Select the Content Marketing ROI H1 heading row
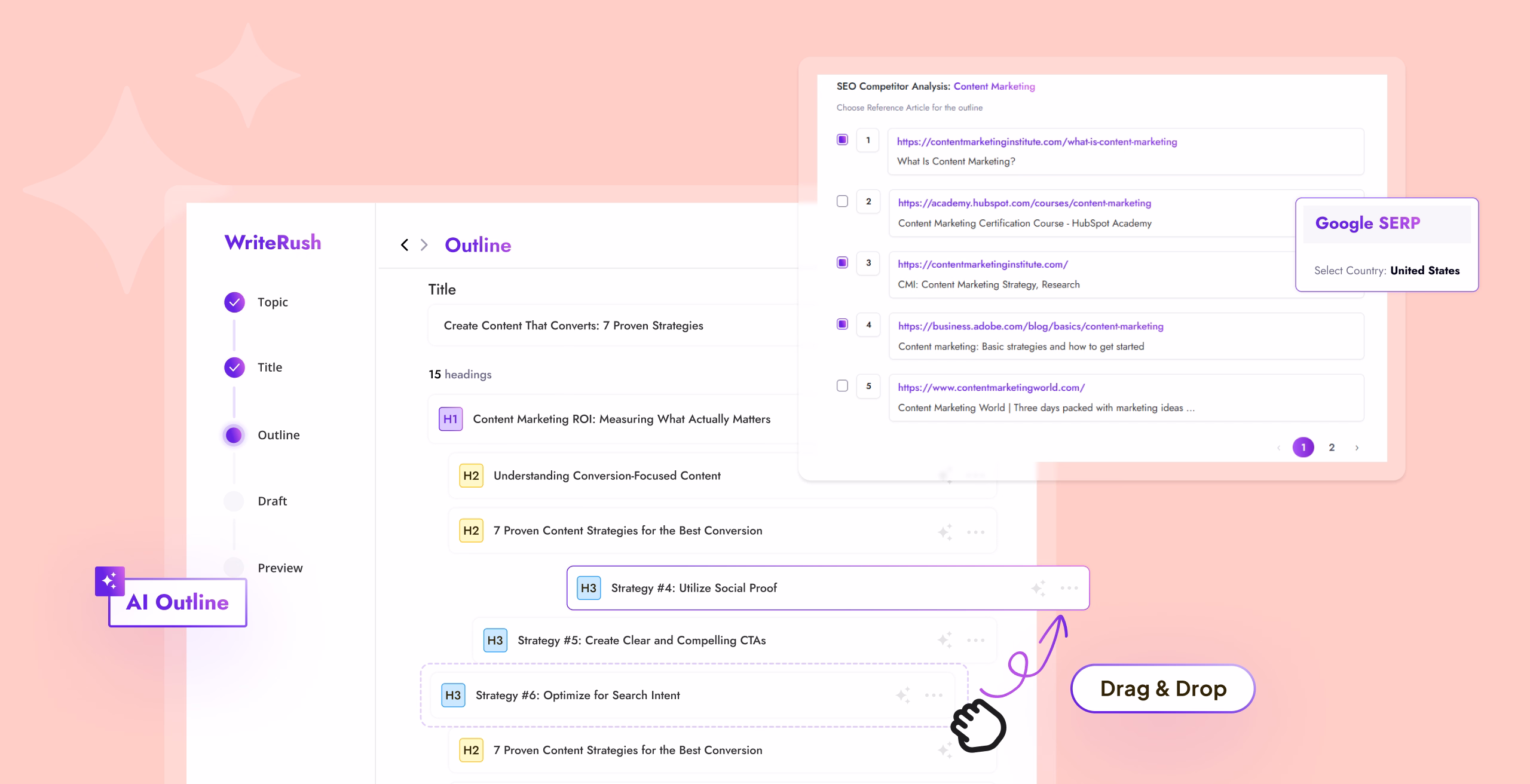Viewport: 1530px width, 784px height. [613, 419]
